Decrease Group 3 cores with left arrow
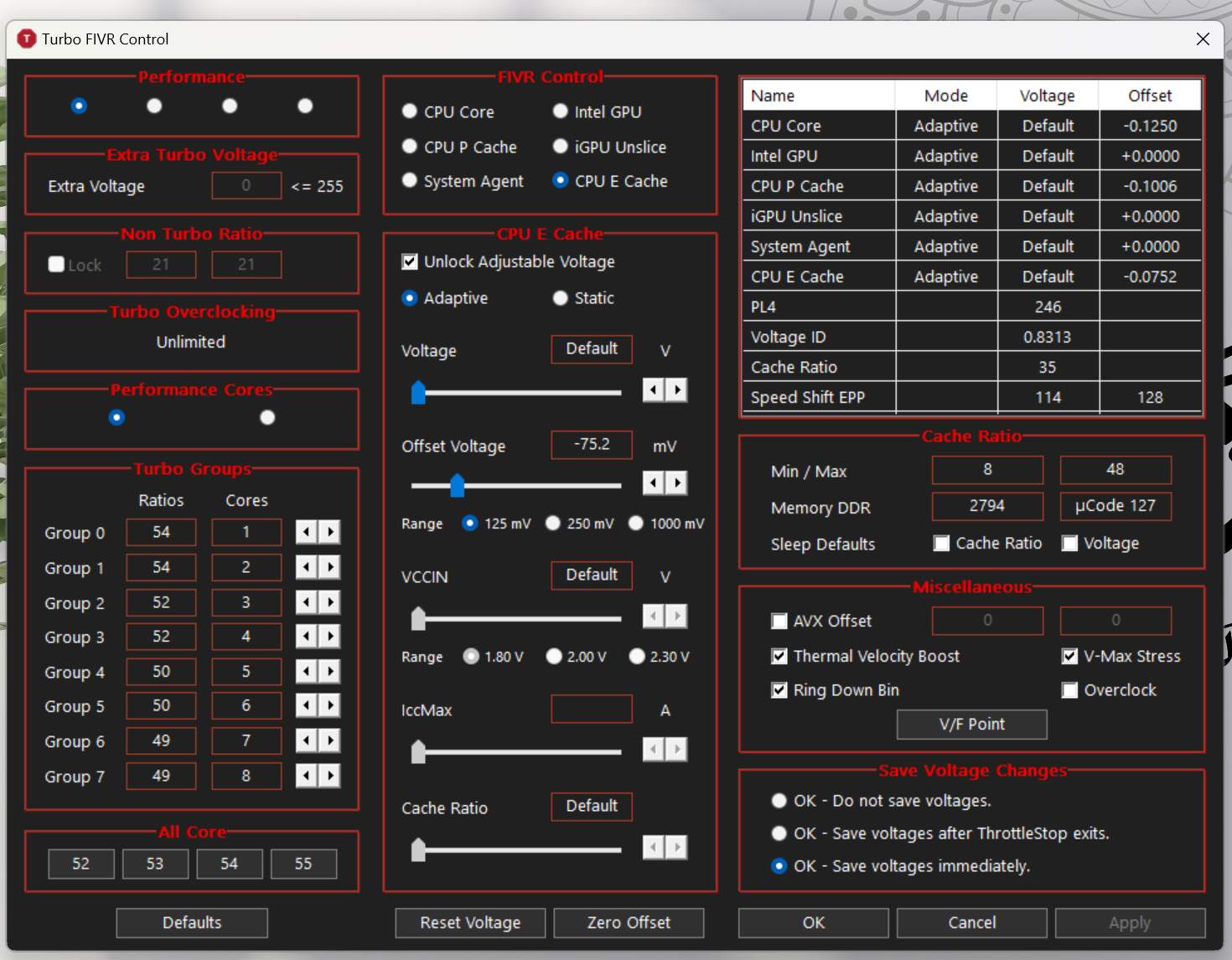 (307, 637)
